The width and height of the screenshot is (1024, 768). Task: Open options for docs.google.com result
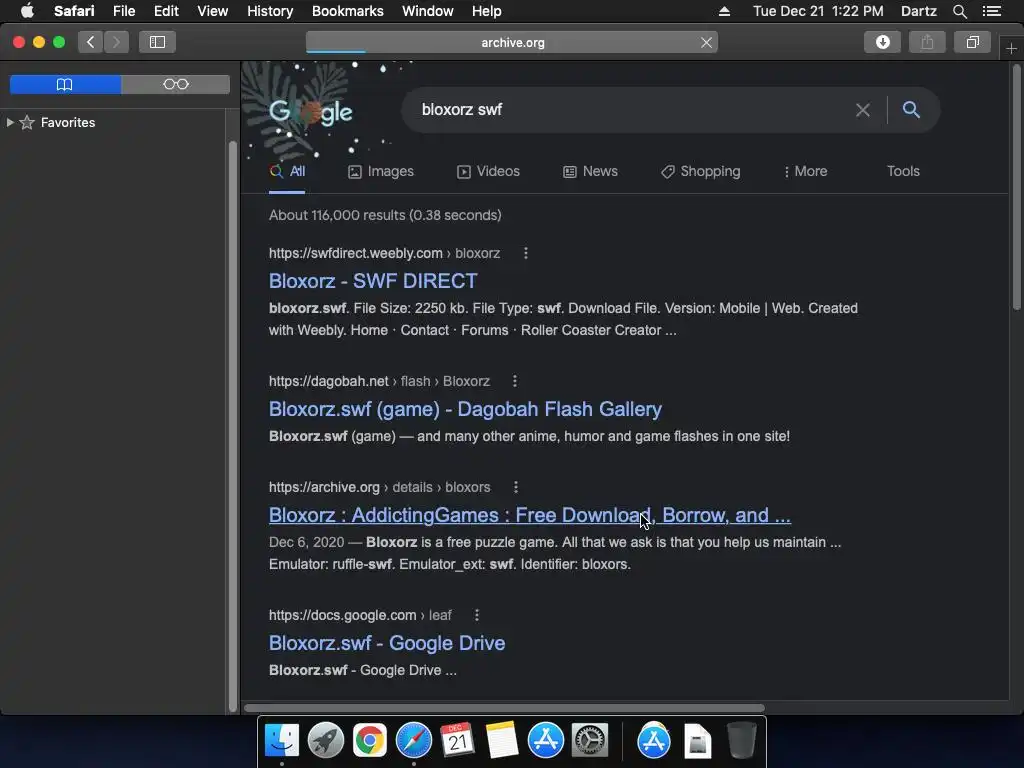477,615
